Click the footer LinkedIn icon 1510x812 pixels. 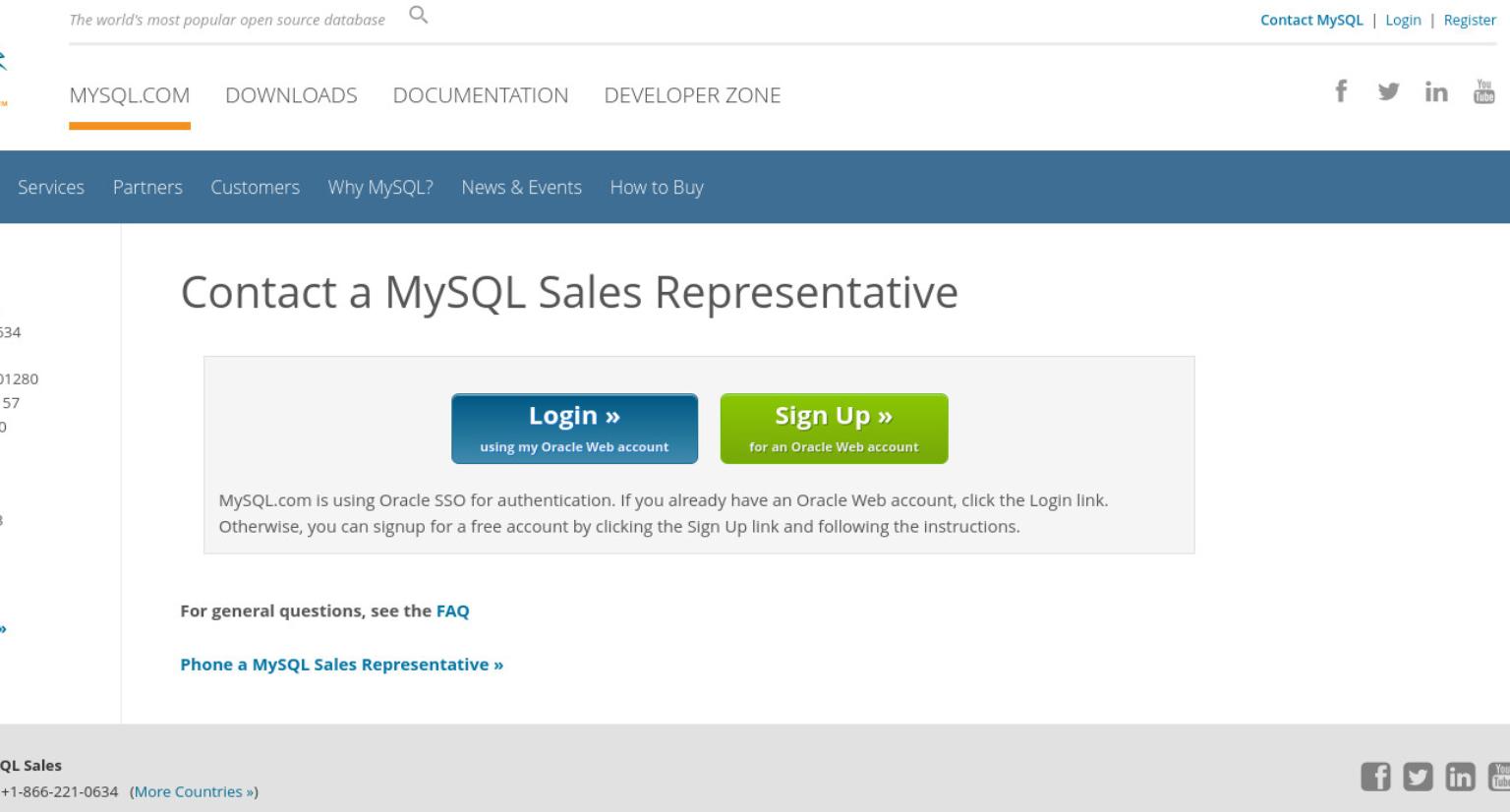pyautogui.click(x=1461, y=777)
